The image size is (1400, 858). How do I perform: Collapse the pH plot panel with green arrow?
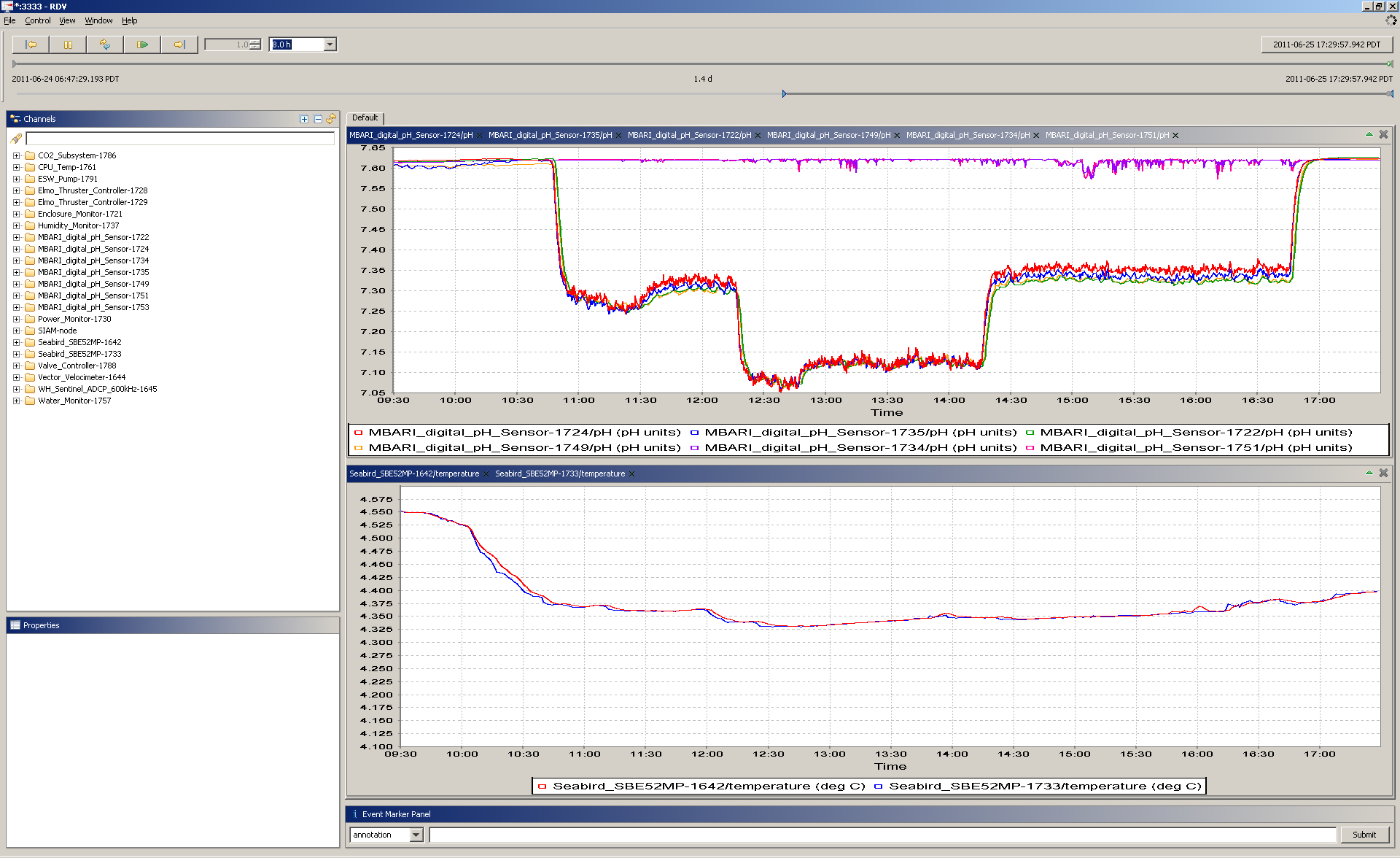[1369, 134]
